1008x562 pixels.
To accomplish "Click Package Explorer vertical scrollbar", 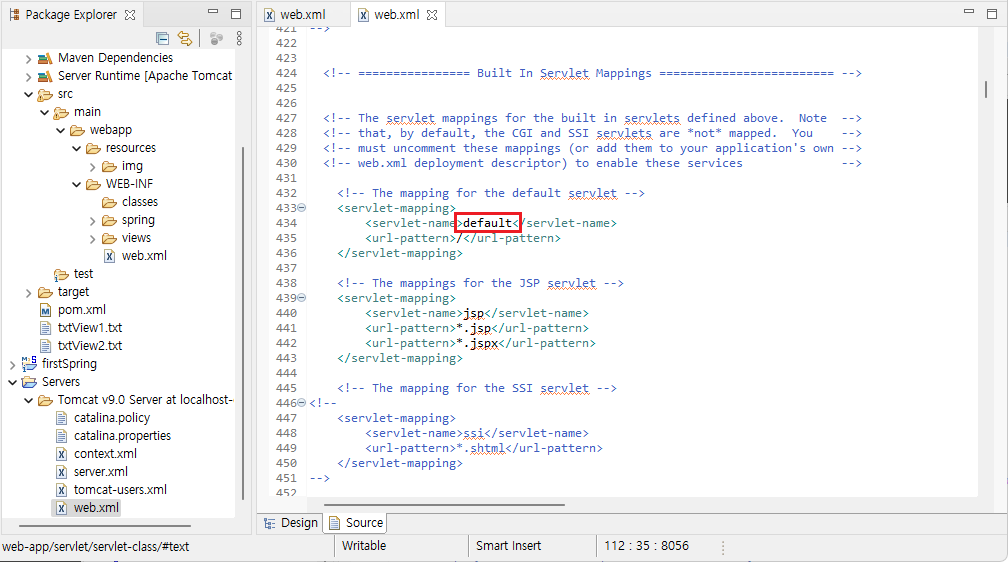I will (242, 323).
